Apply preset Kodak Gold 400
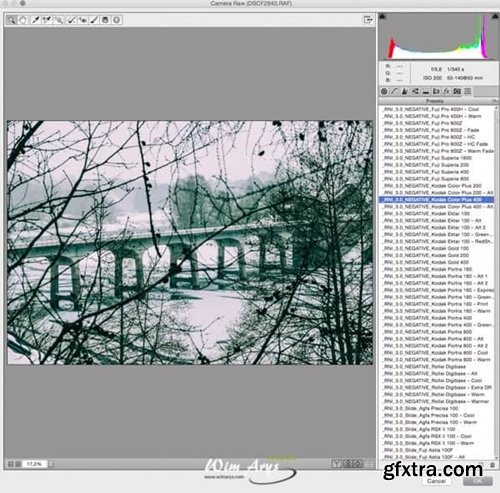The height and width of the screenshot is (493, 500). (x=437, y=262)
